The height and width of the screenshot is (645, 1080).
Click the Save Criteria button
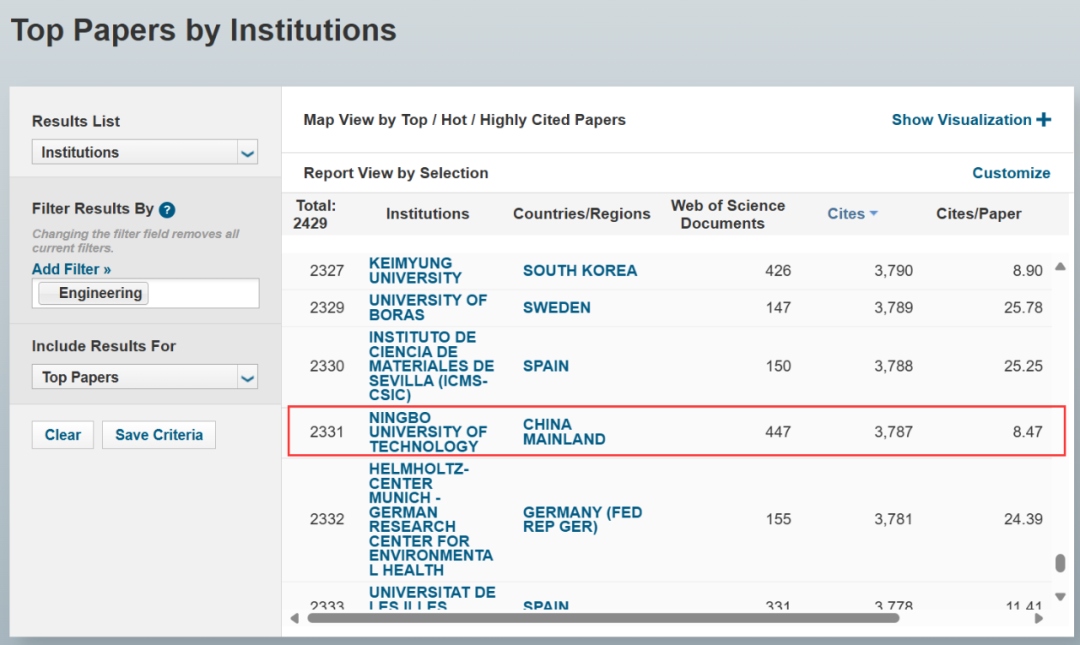click(x=159, y=435)
